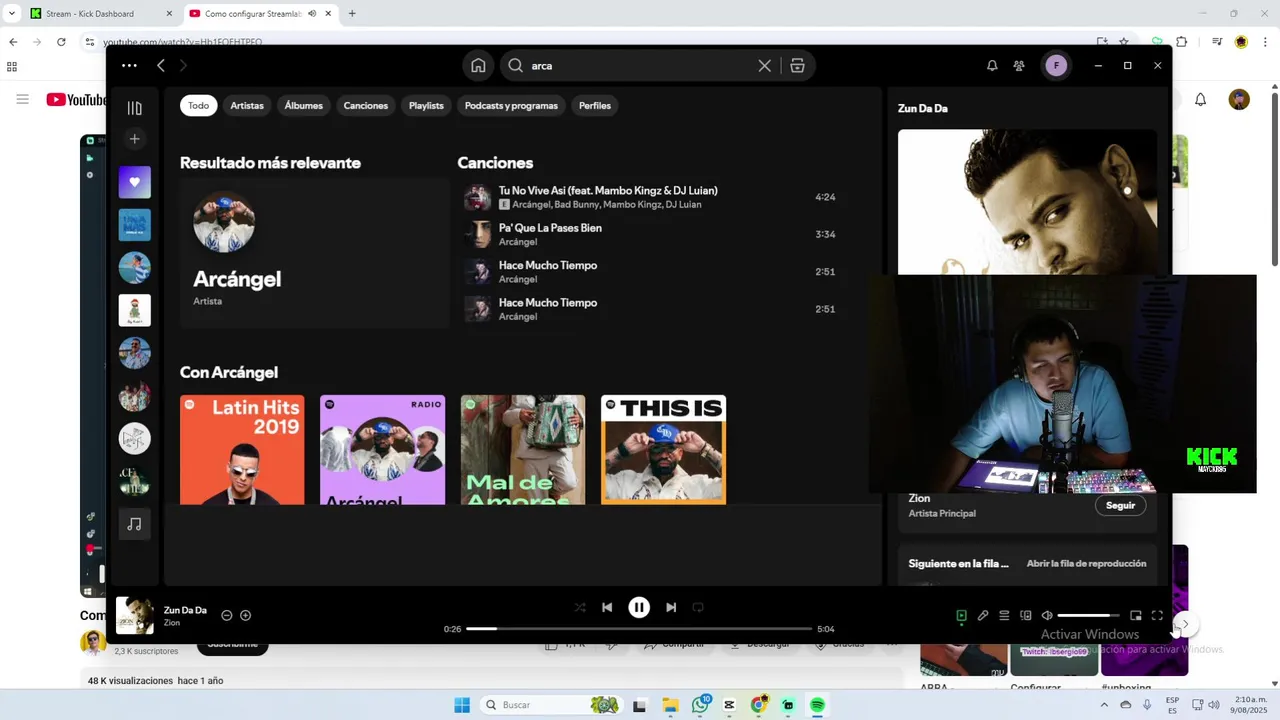Select the Podcasts y programas filter

[x=511, y=106]
